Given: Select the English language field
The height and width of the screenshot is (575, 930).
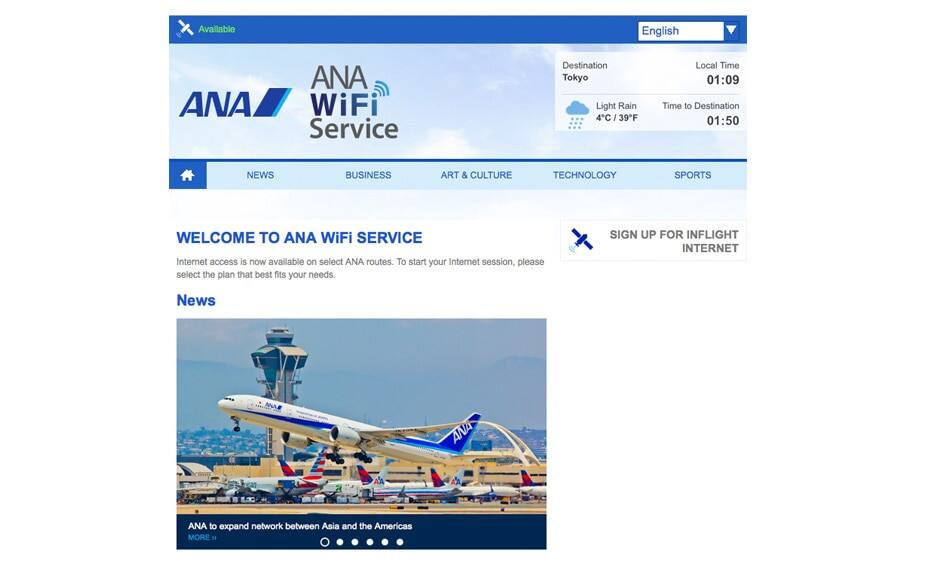Looking at the screenshot, I should tap(680, 31).
